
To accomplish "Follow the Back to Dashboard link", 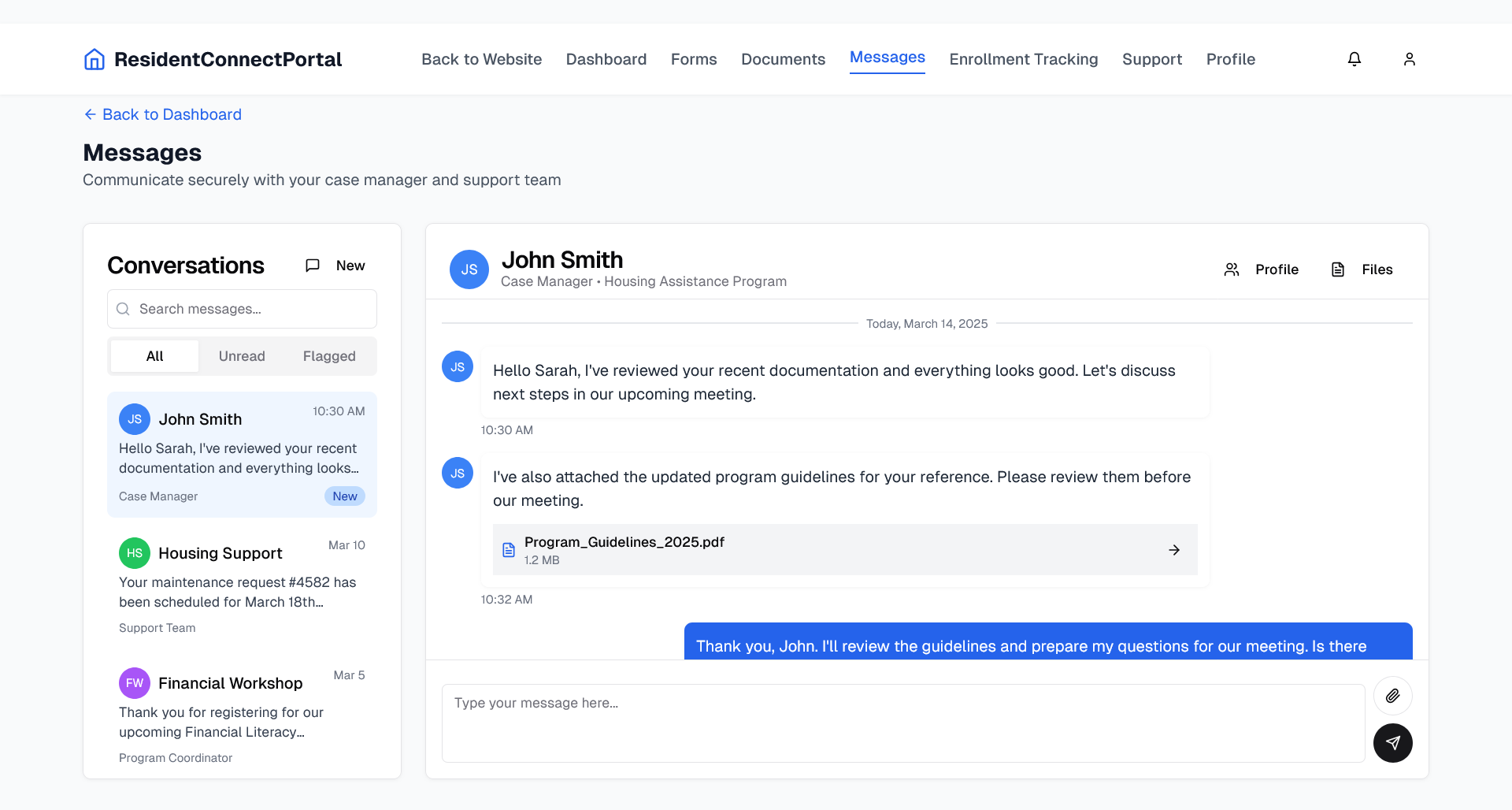I will (x=163, y=114).
